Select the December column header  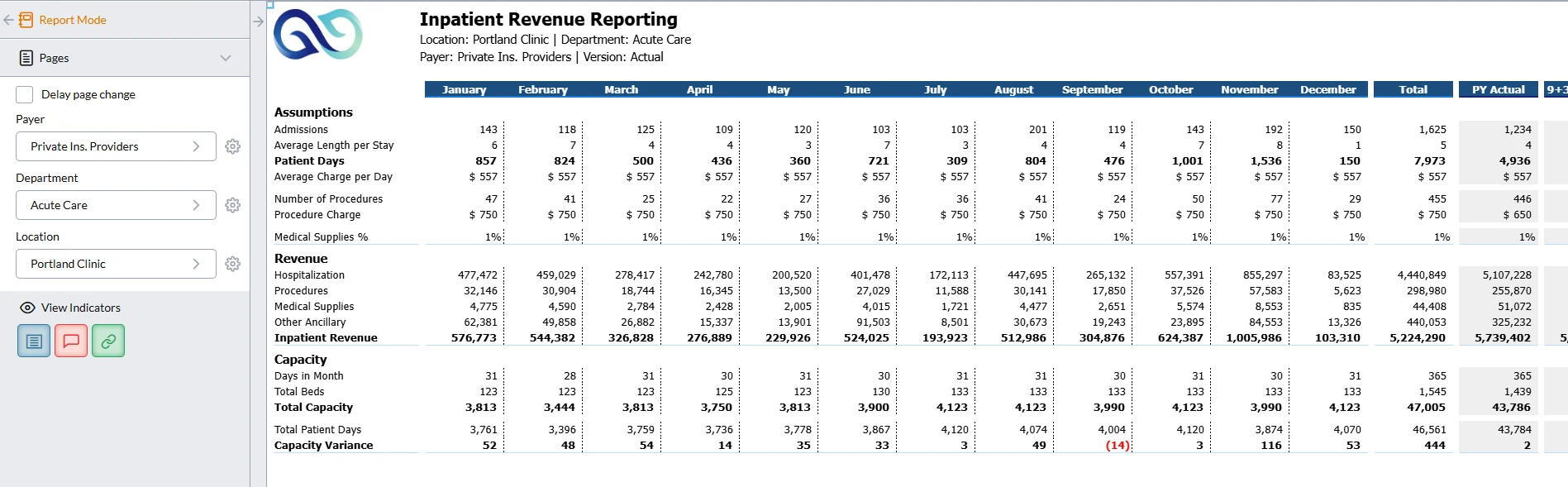1327,89
